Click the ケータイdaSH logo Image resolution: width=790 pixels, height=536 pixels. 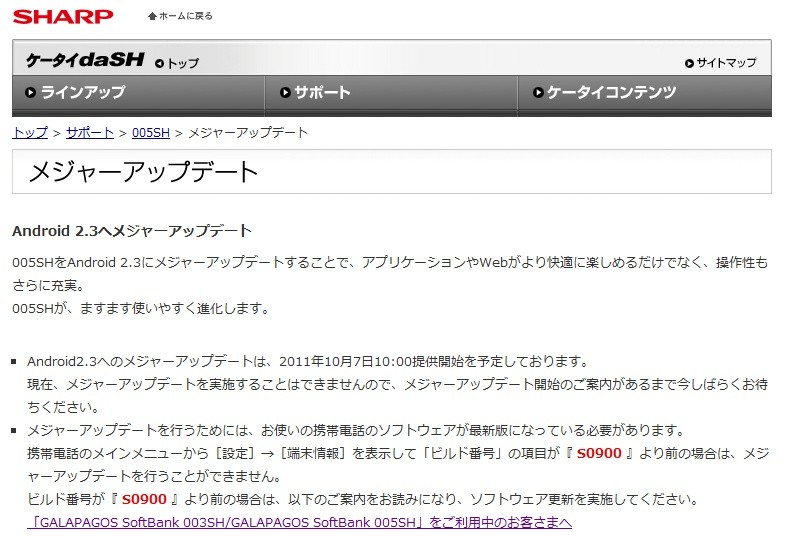[85, 60]
